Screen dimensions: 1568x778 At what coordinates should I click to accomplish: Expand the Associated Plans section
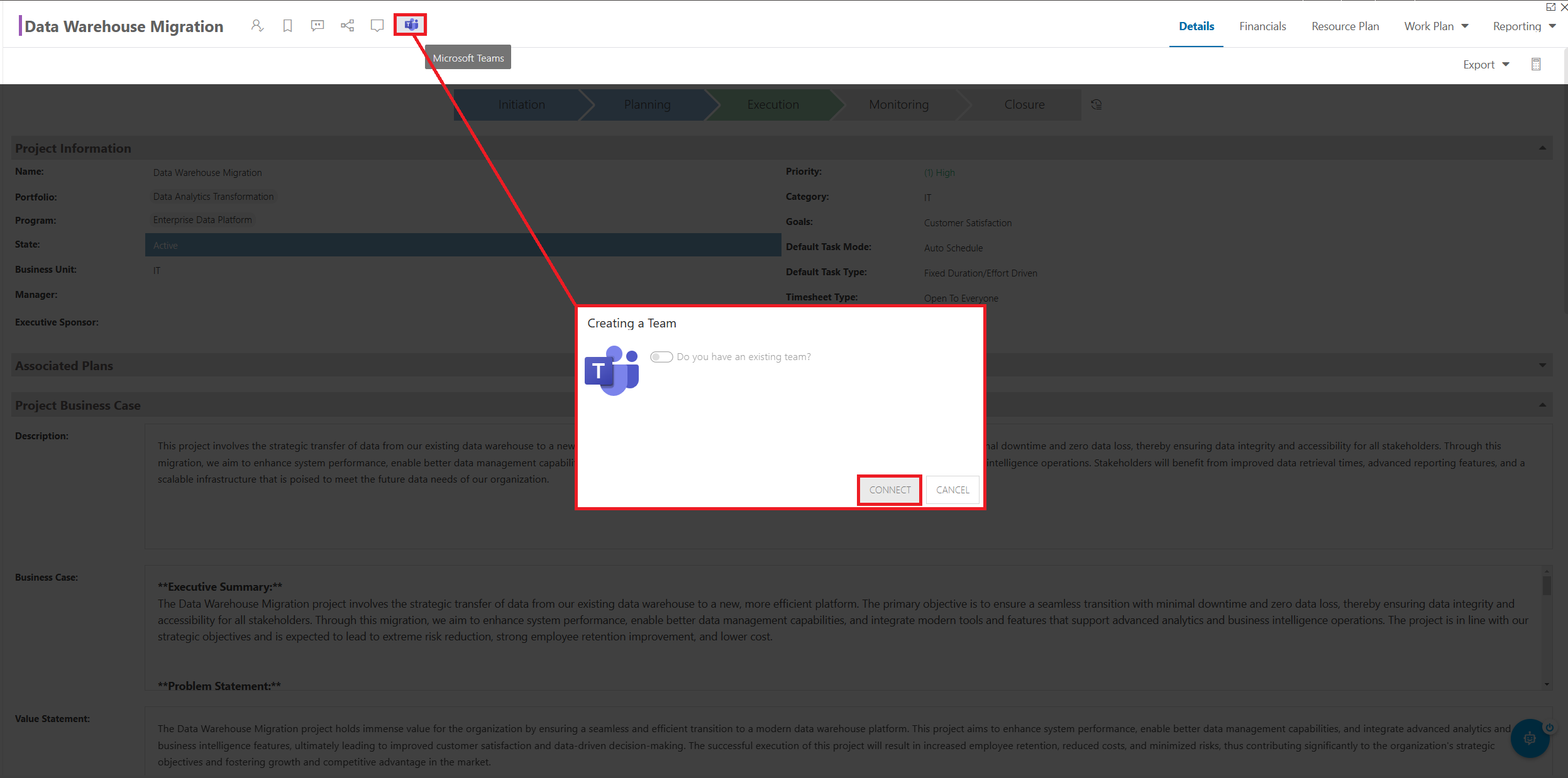[x=1542, y=366]
